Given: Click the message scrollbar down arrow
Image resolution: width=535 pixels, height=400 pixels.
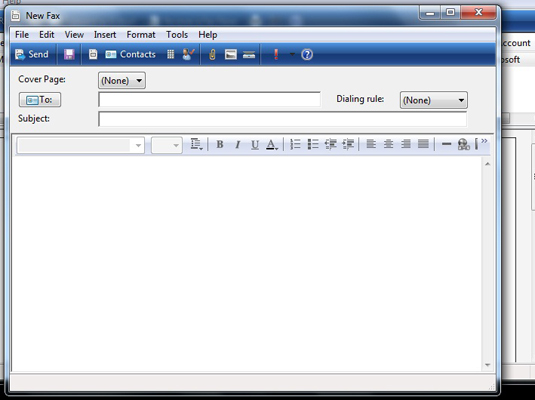Looking at the screenshot, I should pos(488,365).
